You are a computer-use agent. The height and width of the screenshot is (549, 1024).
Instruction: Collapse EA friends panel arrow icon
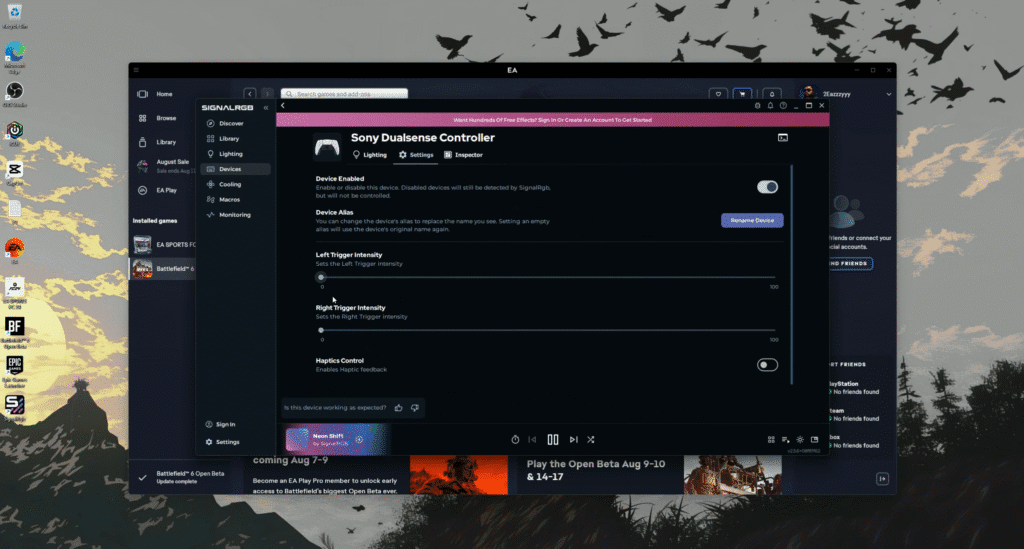882,479
